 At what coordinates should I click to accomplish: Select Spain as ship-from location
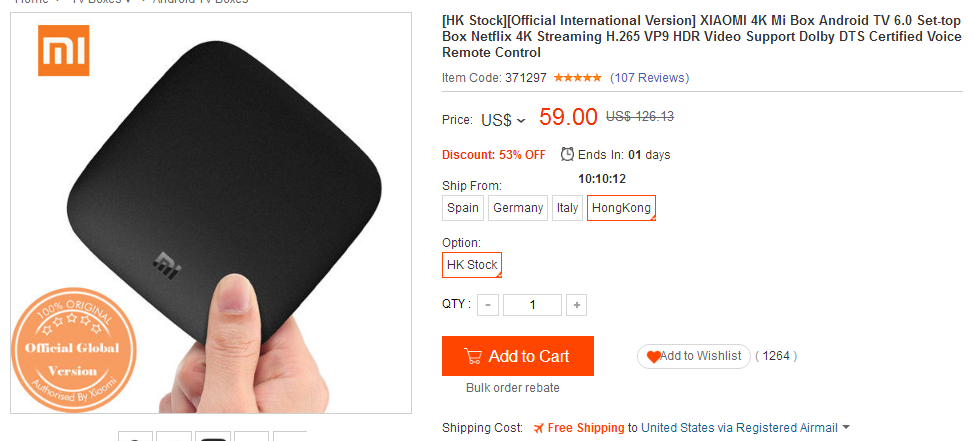pos(463,208)
